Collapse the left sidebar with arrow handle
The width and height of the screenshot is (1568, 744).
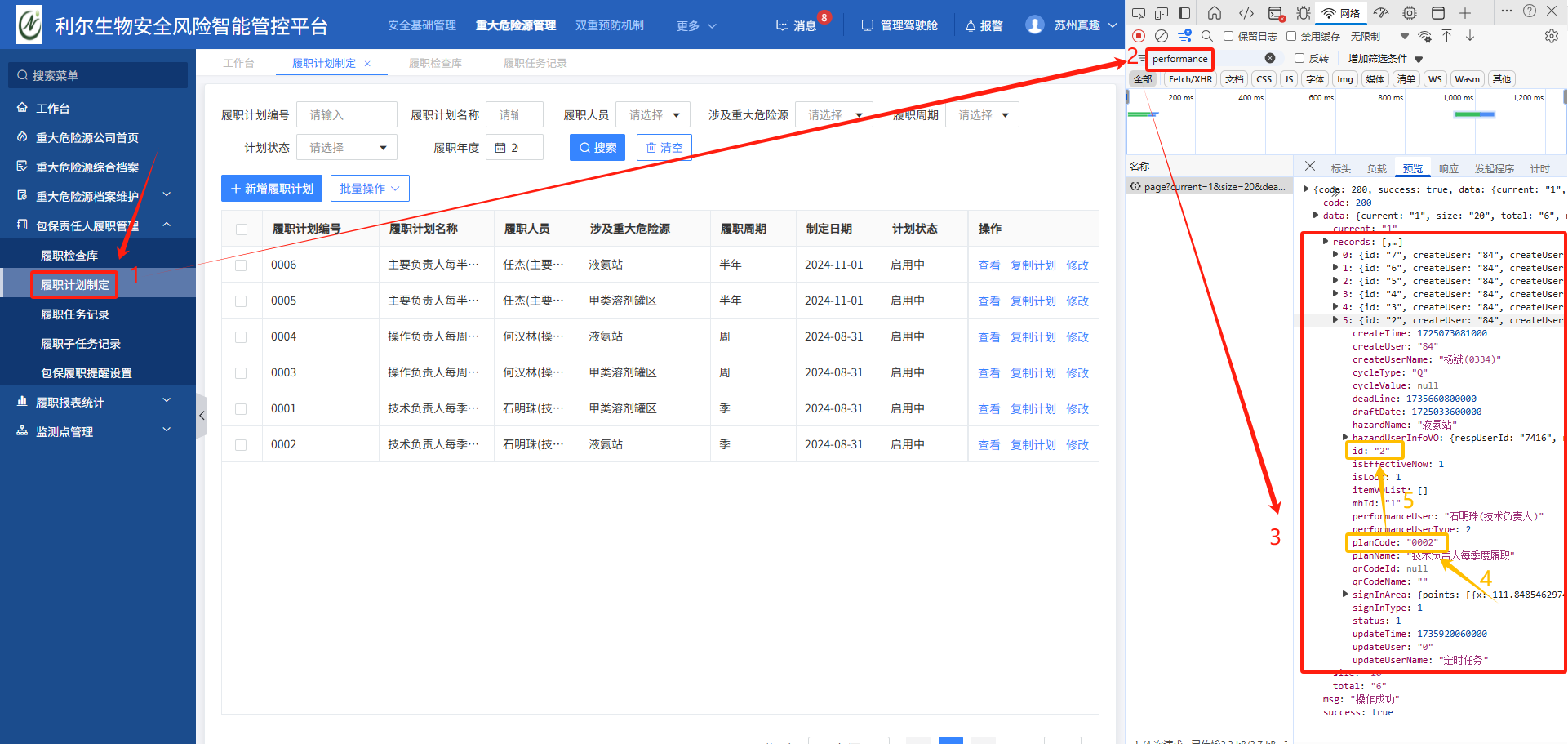(x=202, y=416)
